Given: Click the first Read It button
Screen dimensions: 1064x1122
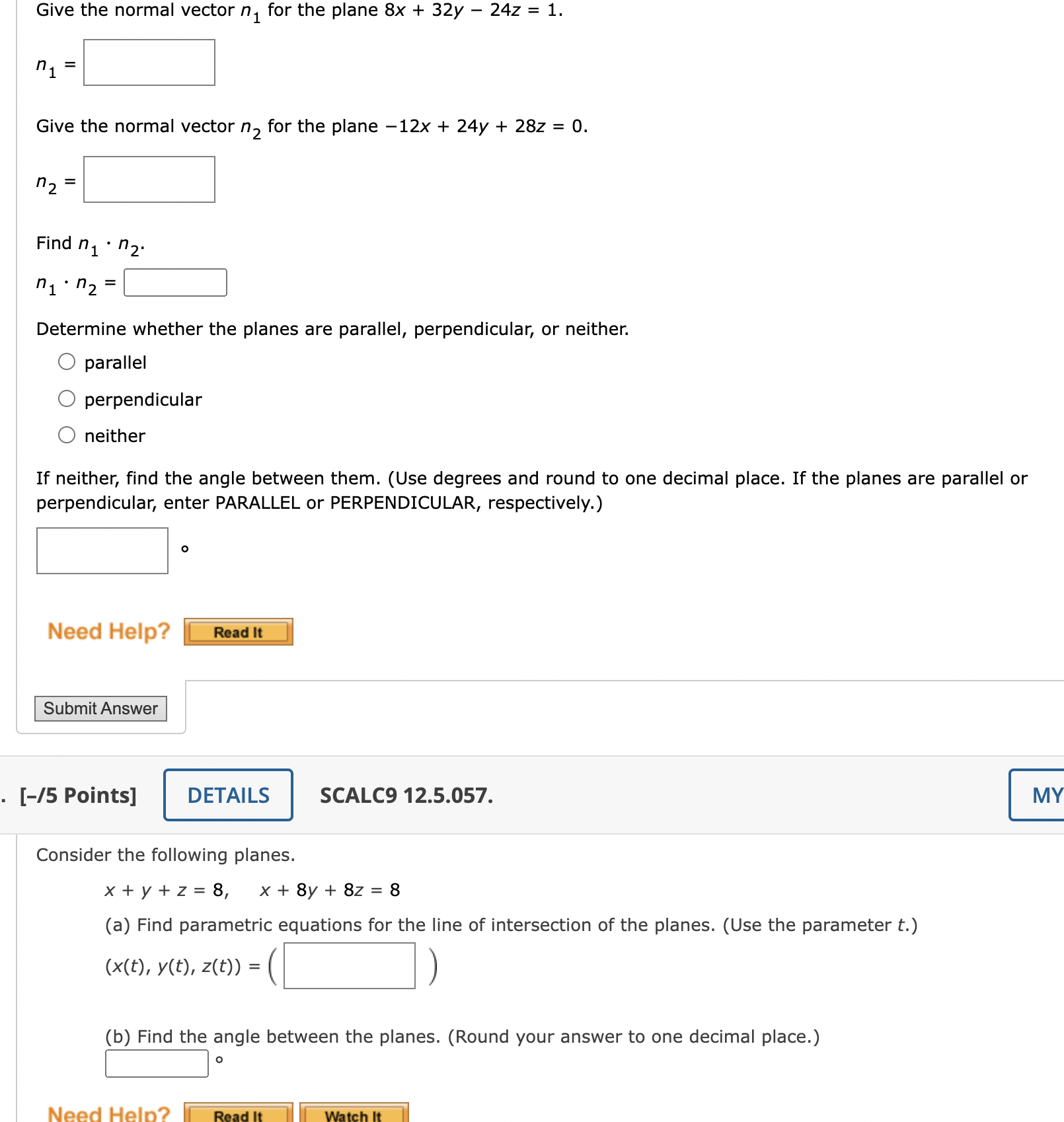Looking at the screenshot, I should click(238, 631).
